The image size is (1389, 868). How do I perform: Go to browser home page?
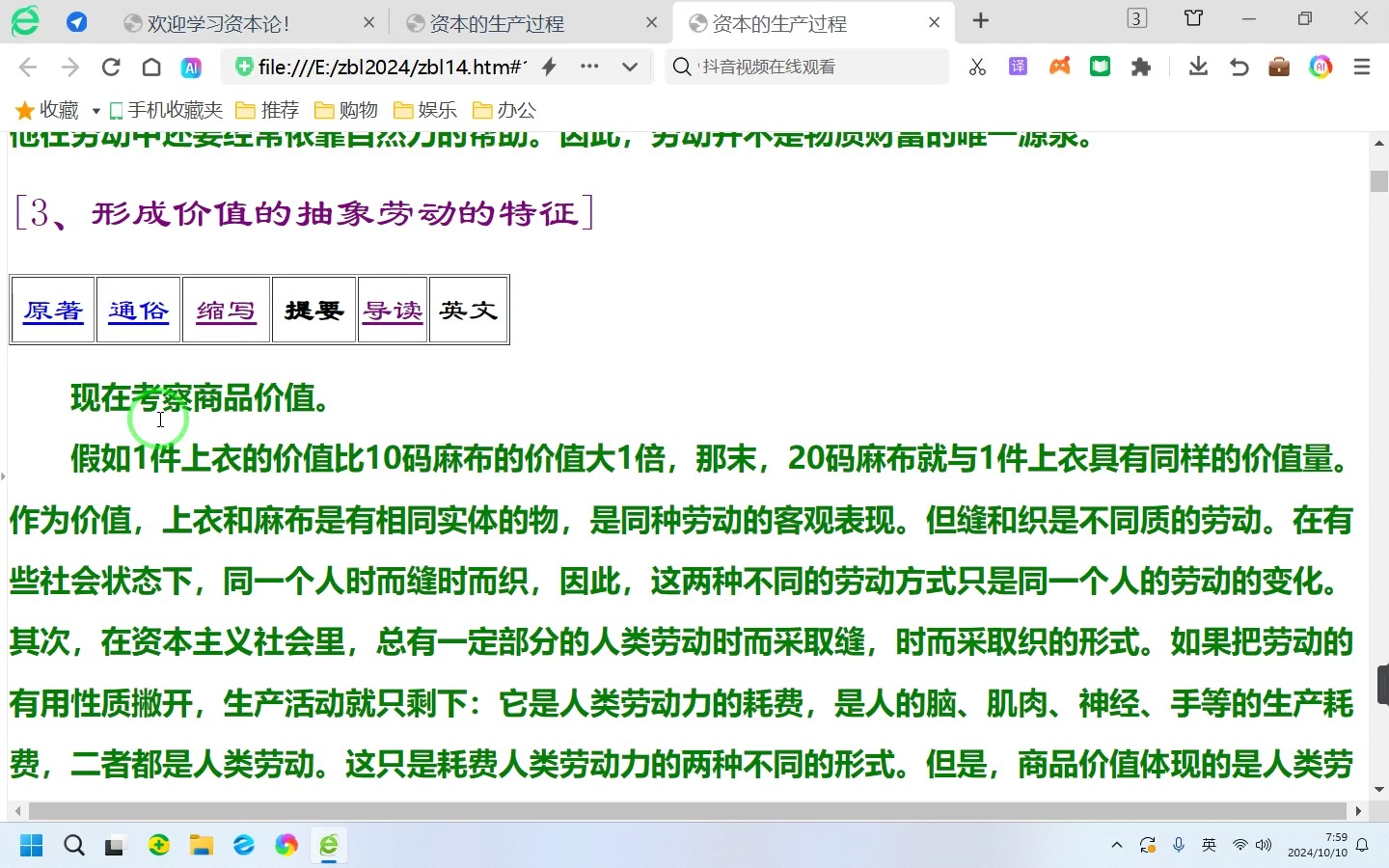151,67
